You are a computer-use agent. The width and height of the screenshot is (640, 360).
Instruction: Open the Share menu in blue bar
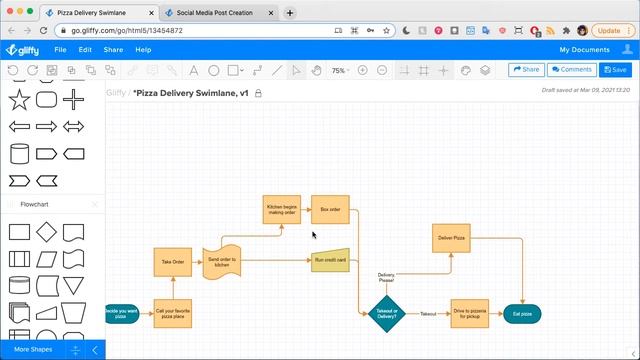113,50
